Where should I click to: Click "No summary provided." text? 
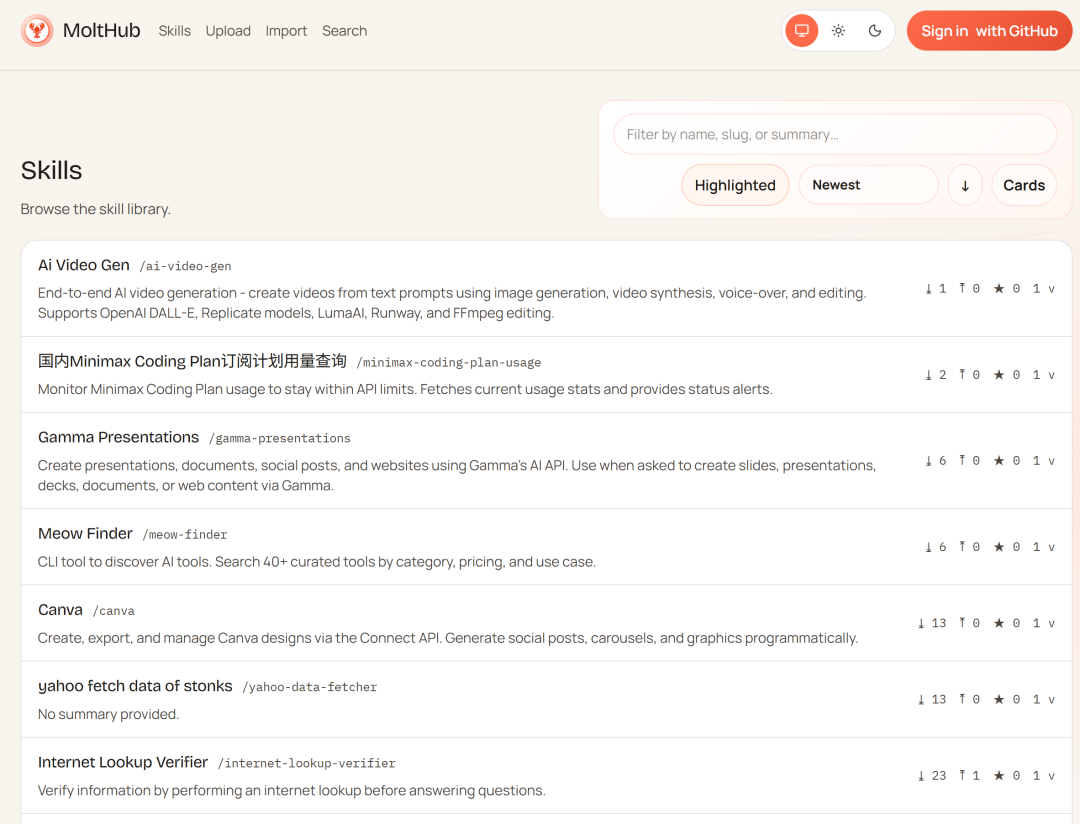[x=108, y=714]
